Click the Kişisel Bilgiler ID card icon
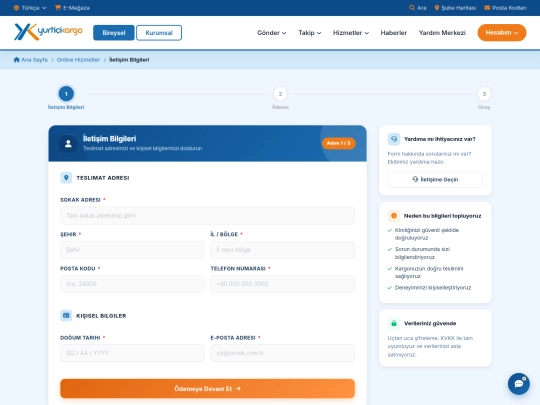Image resolution: width=540 pixels, height=405 pixels. click(x=66, y=315)
